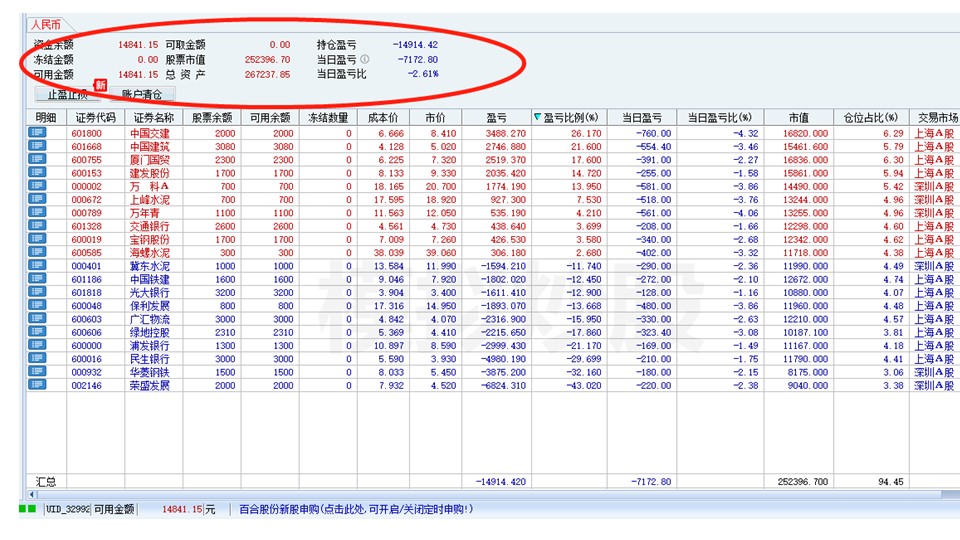The height and width of the screenshot is (540, 960).
Task: Open detail icon for 民生银行 row
Action: click(37, 358)
